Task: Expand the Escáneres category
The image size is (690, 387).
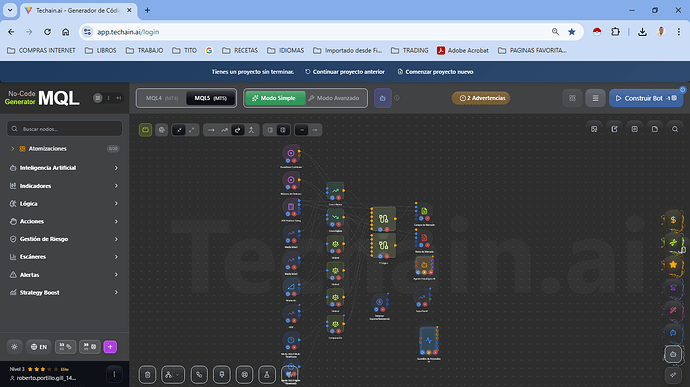Action: tap(65, 257)
